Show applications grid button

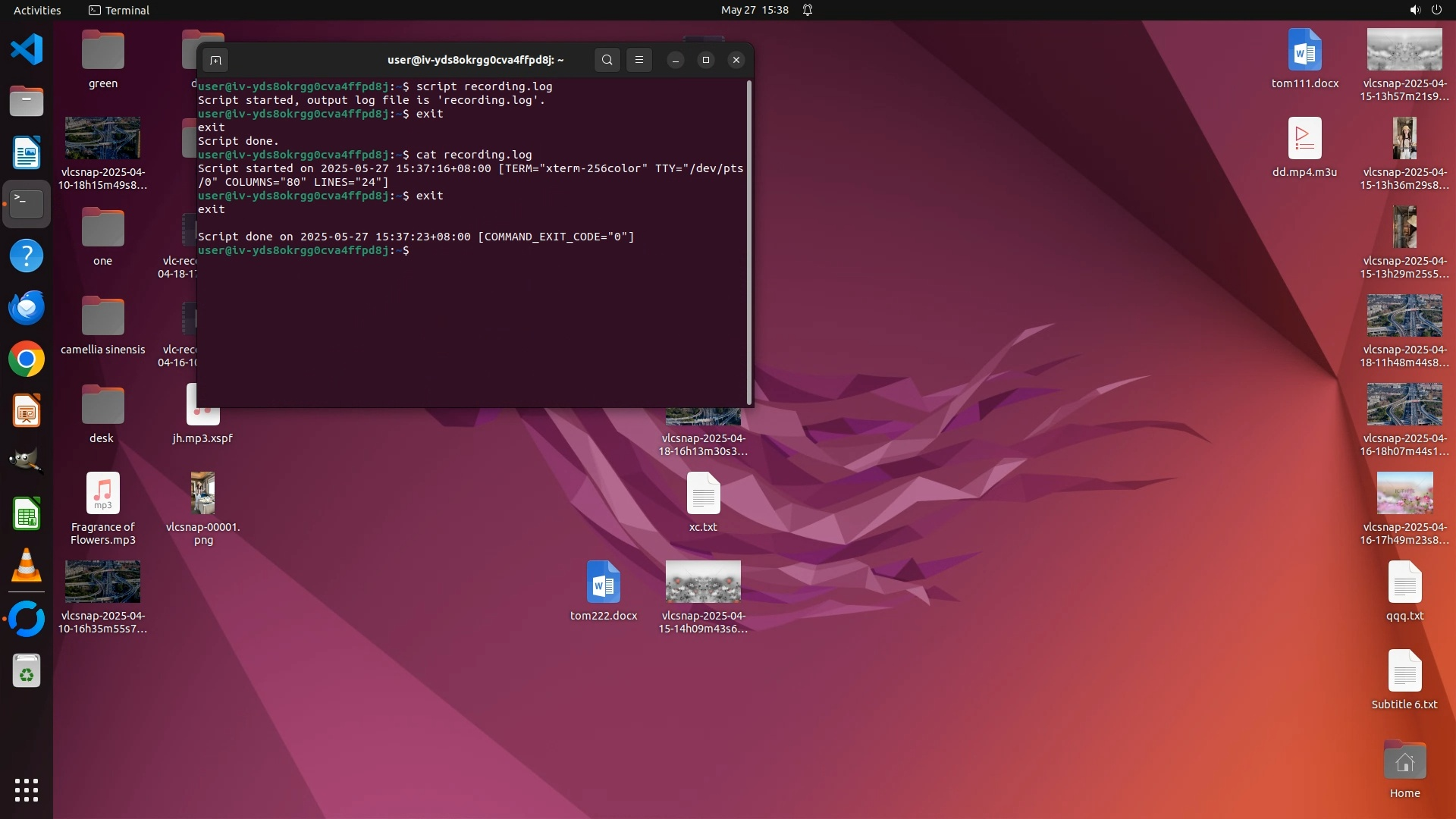point(27,790)
